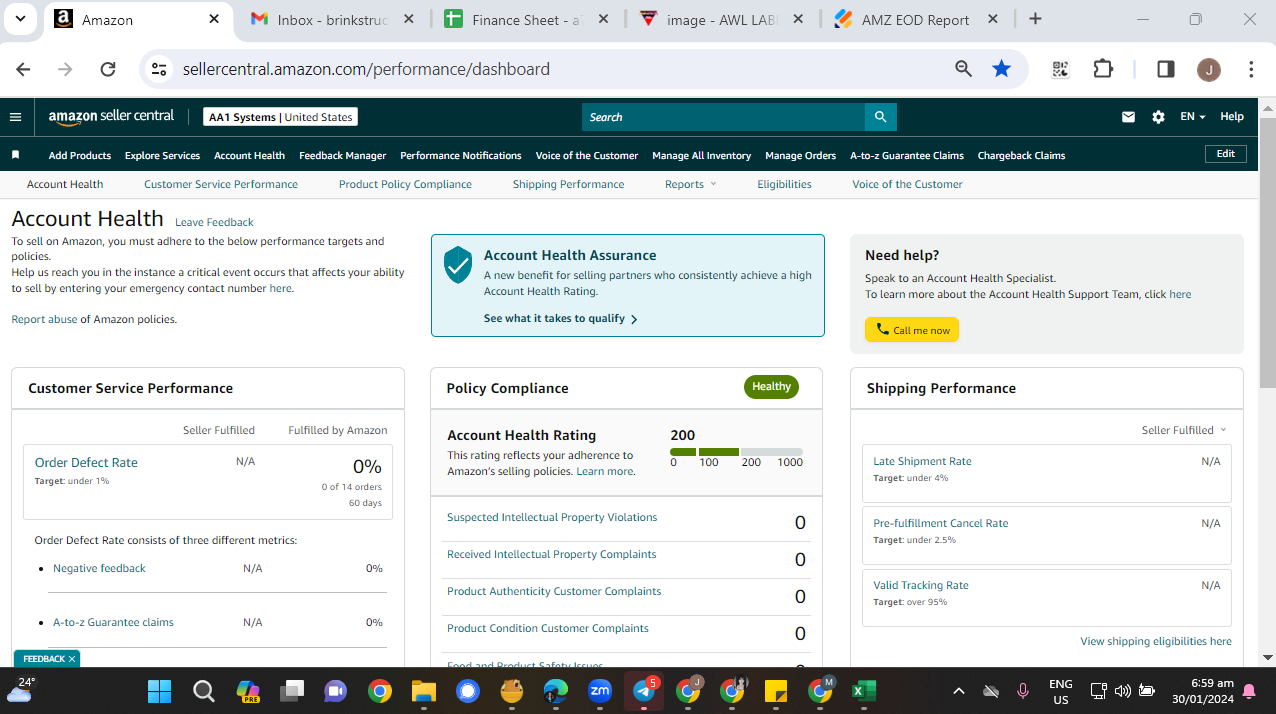Screen dimensions: 1276x714
Task: Click the Account Health Assurance shield icon
Action: pos(458,265)
